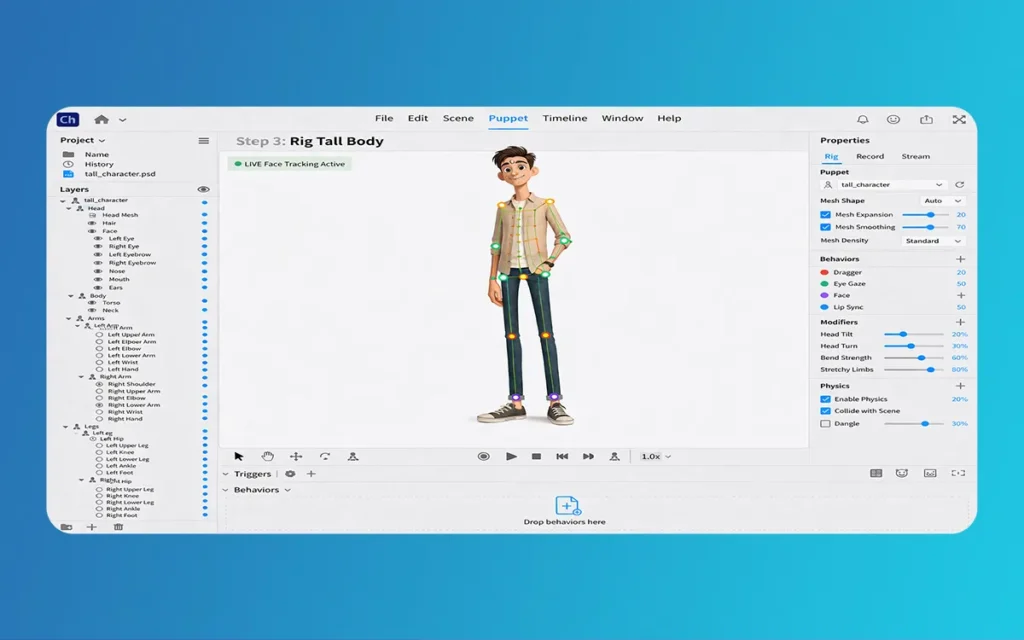This screenshot has width=1024, height=640.
Task: Collapse the Head group in Layers
Action: 69,208
